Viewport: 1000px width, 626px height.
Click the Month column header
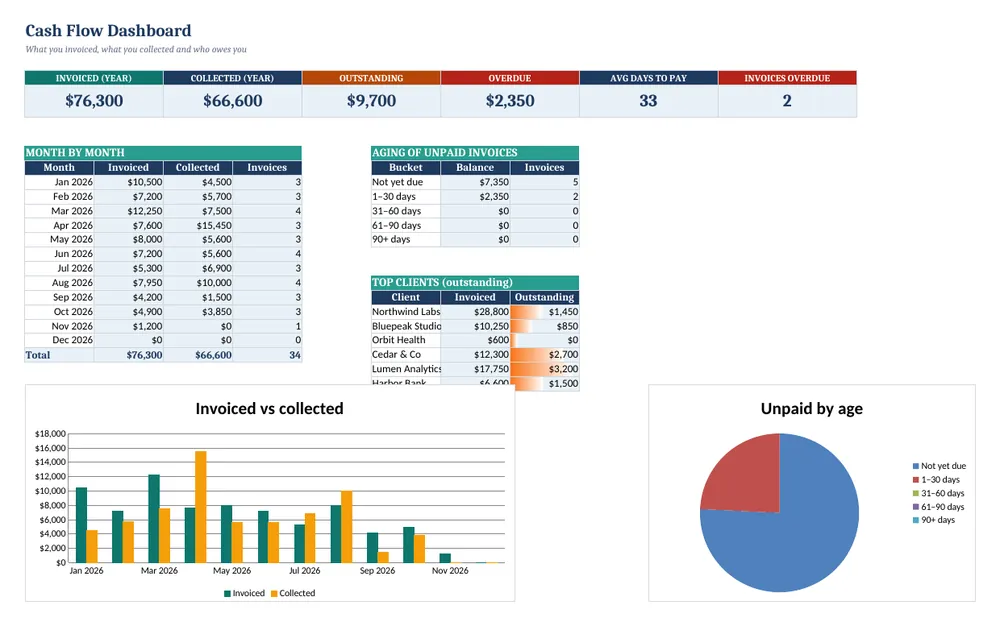click(59, 167)
